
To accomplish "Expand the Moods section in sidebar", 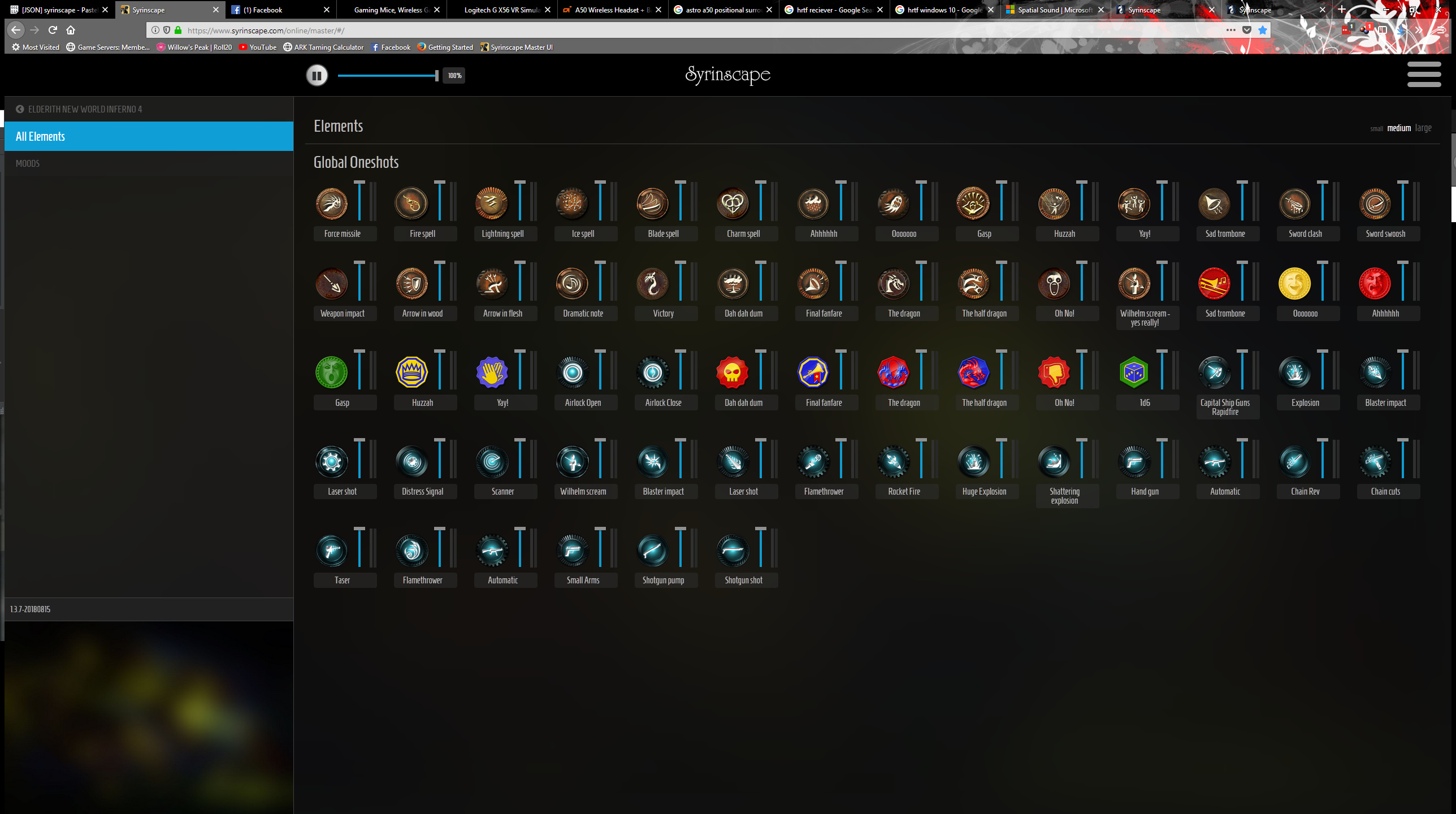I will (x=28, y=163).
